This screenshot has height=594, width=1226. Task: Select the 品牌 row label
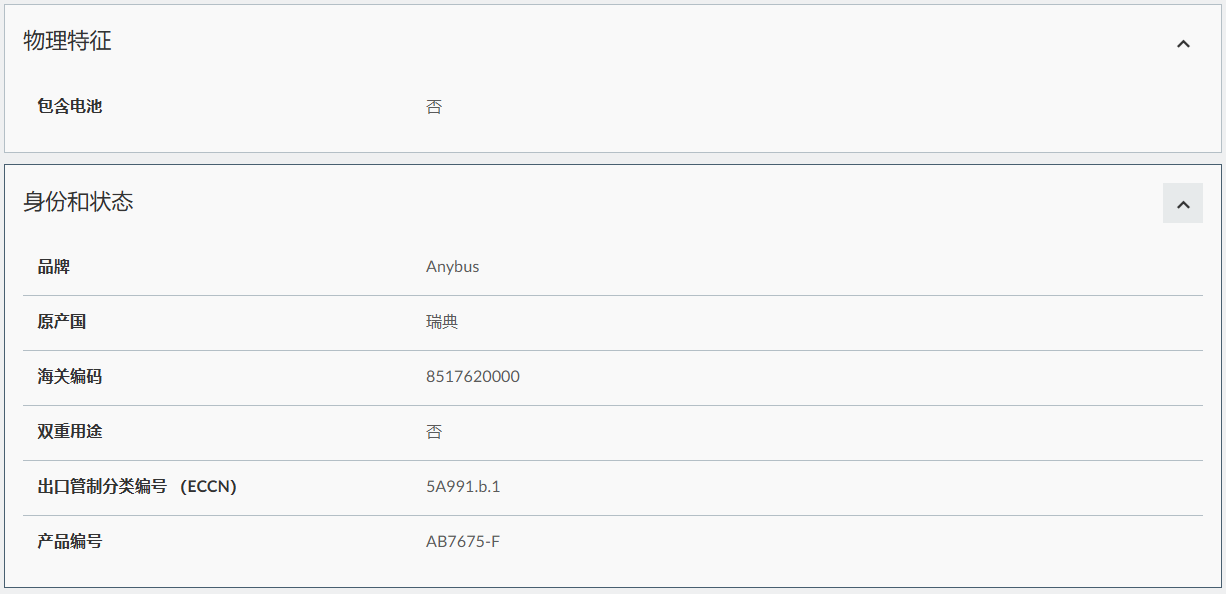click(x=54, y=267)
